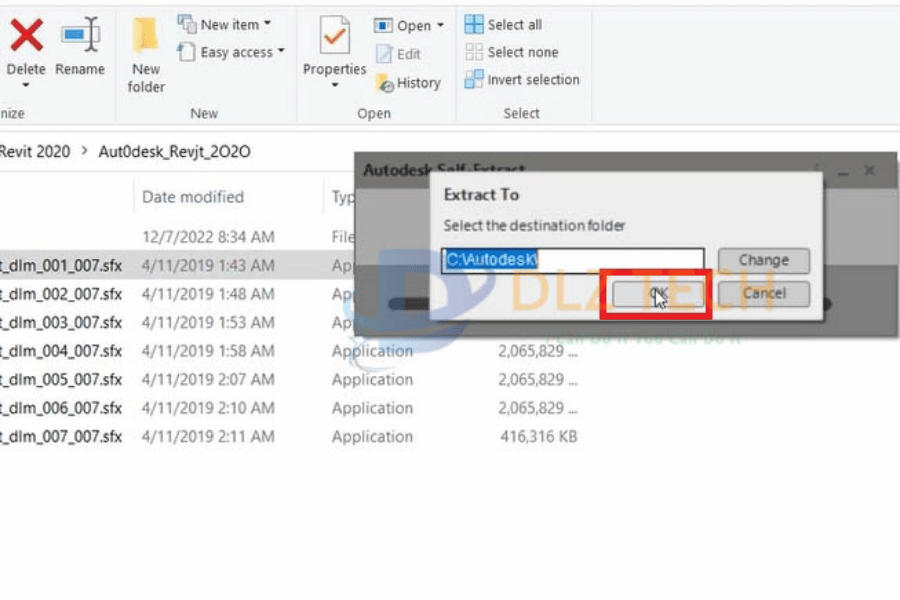Click the red X Delete icon

pos(26,35)
